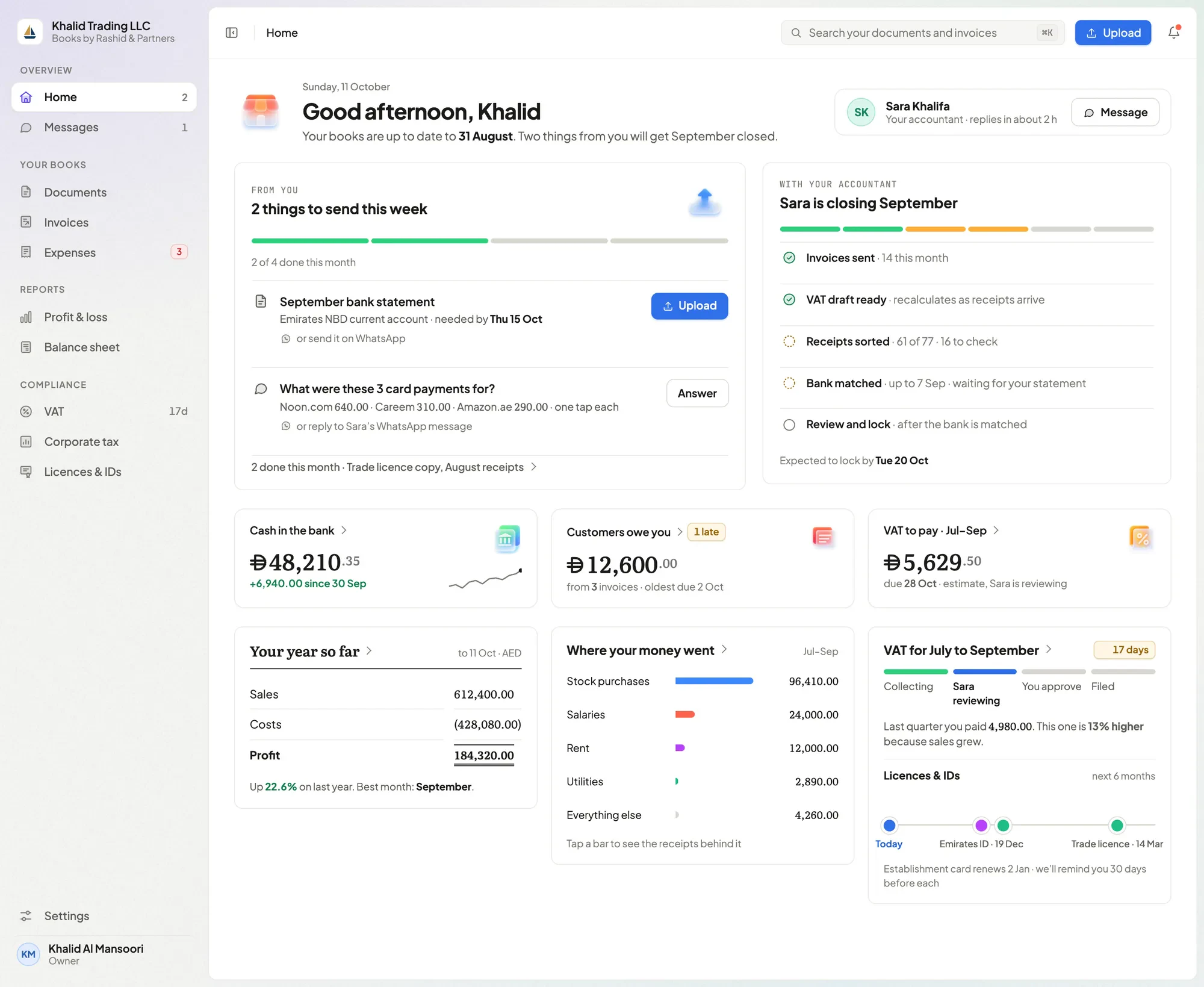Click the red invoice icon in Customers card
Image resolution: width=1204 pixels, height=987 pixels.
[x=822, y=536]
